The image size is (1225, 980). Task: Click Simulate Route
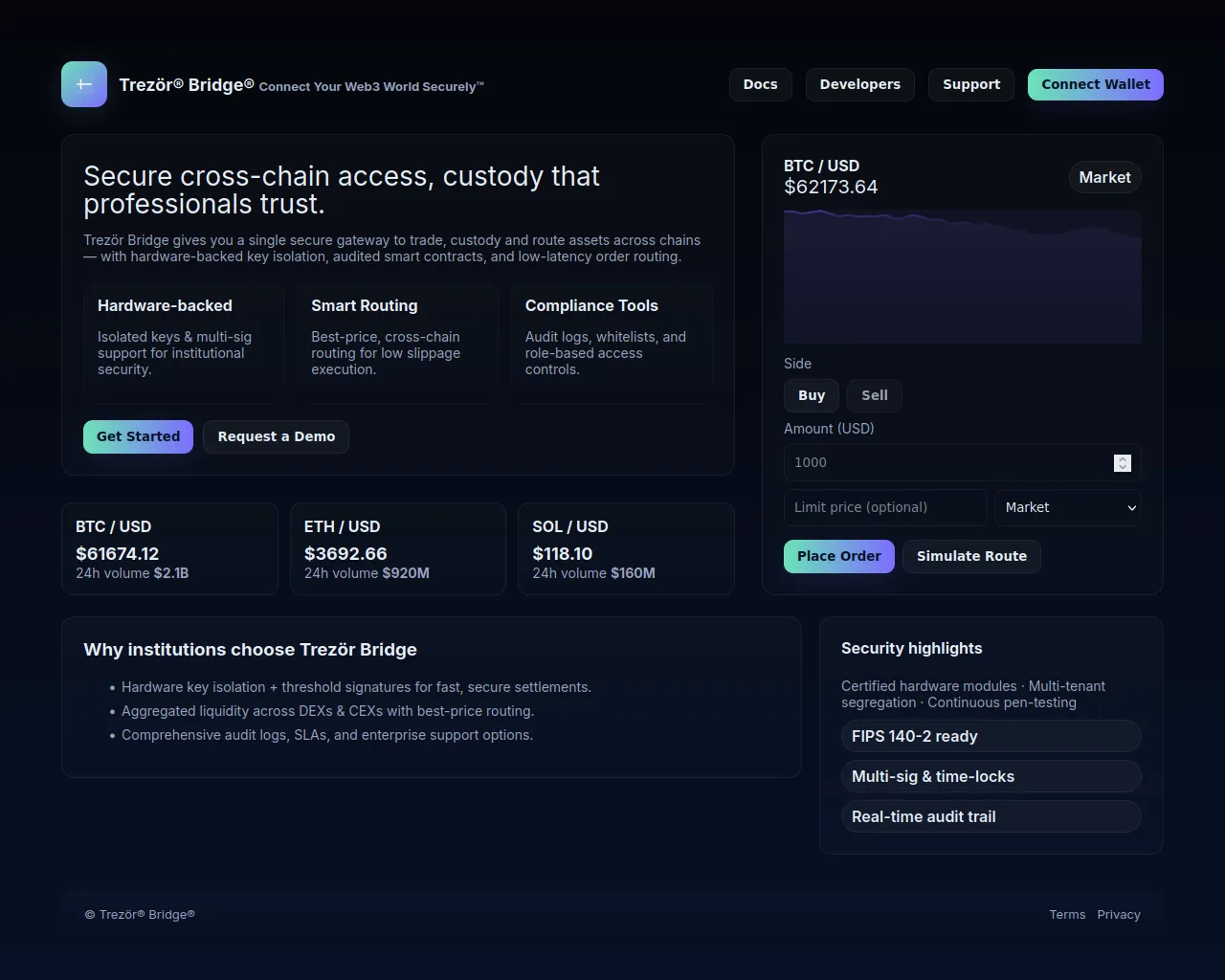click(971, 556)
